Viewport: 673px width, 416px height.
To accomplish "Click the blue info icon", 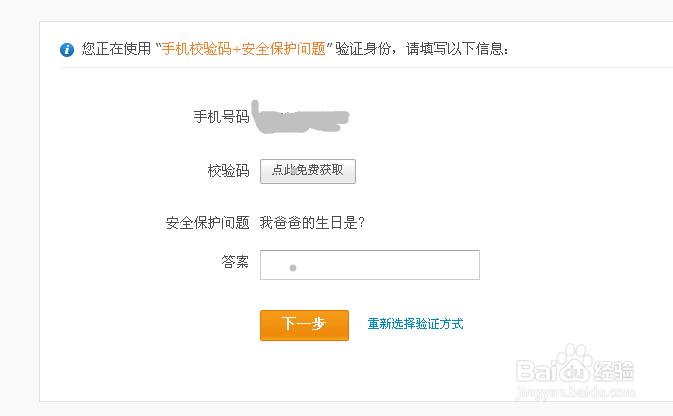I will point(67,50).
